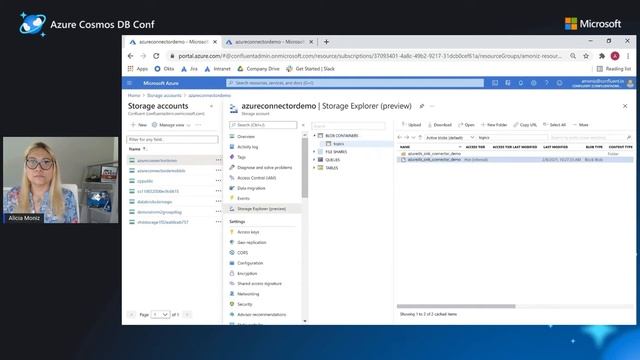
Task: Click the New storage account button
Action: coord(139,125)
